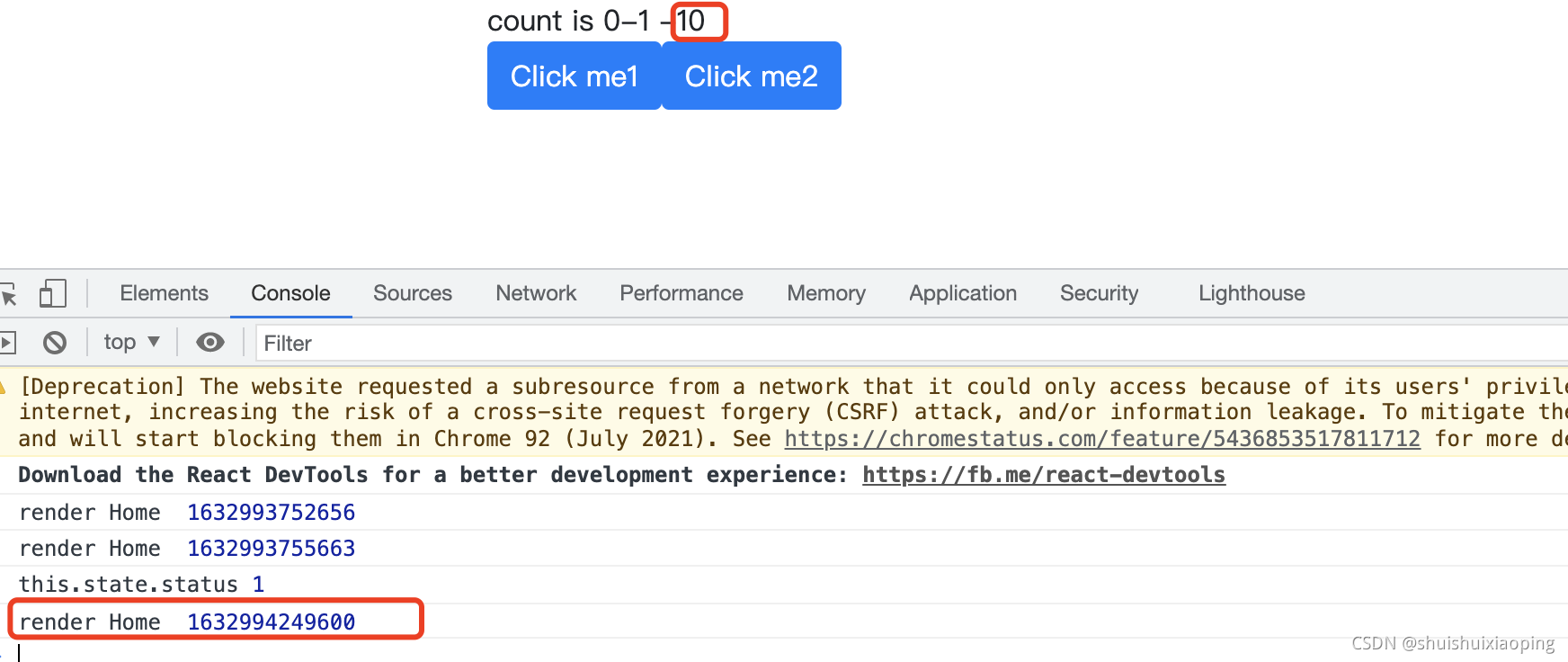The height and width of the screenshot is (662, 1568).
Task: Toggle the device toolbar icon
Action: tap(53, 293)
